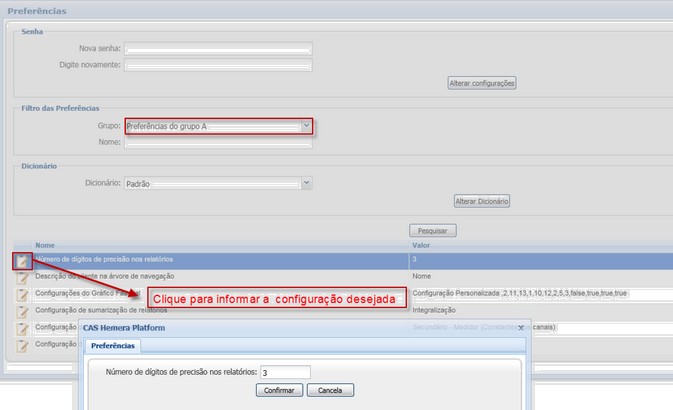Click the precision digits input in dialog

pos(285,372)
